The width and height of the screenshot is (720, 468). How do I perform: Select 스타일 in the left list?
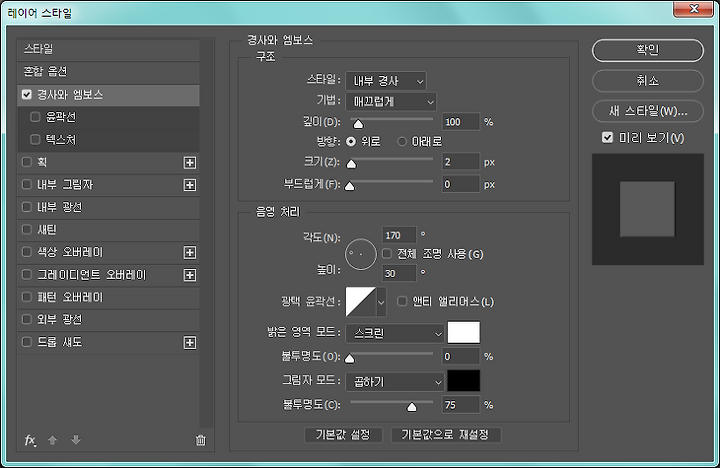108,50
